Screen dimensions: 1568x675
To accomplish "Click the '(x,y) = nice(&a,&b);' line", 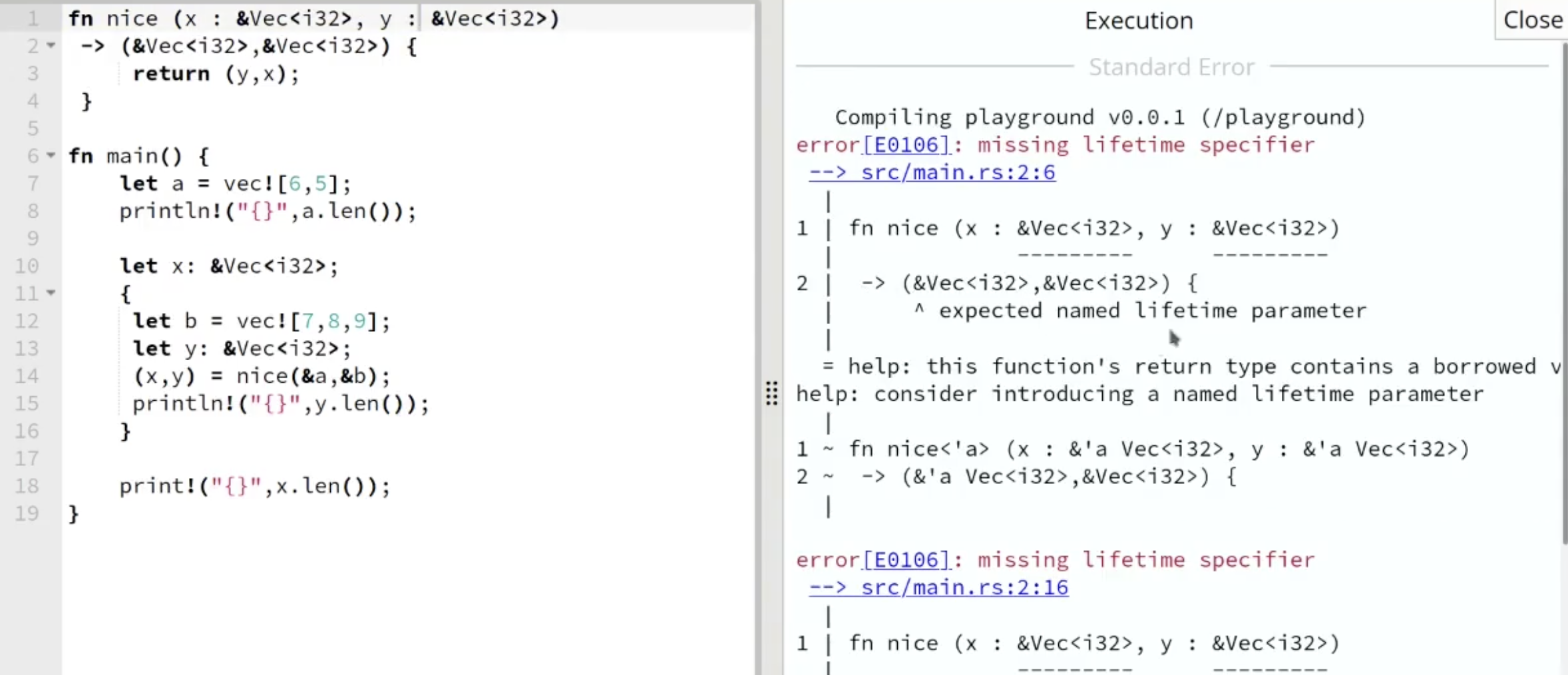I will click(262, 376).
